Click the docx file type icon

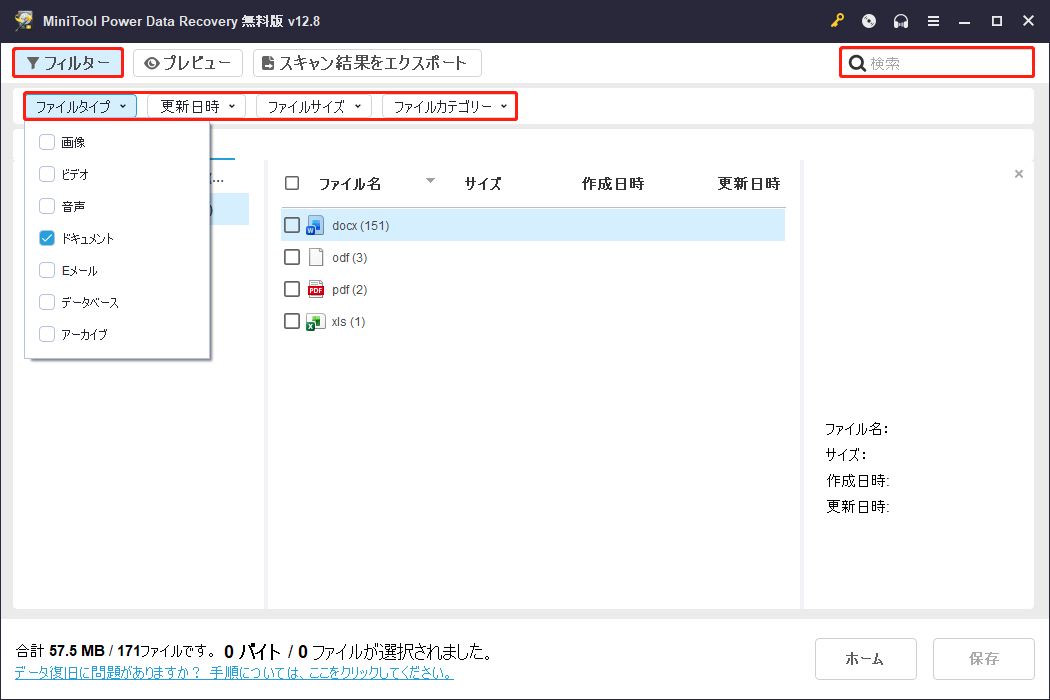pyautogui.click(x=314, y=225)
